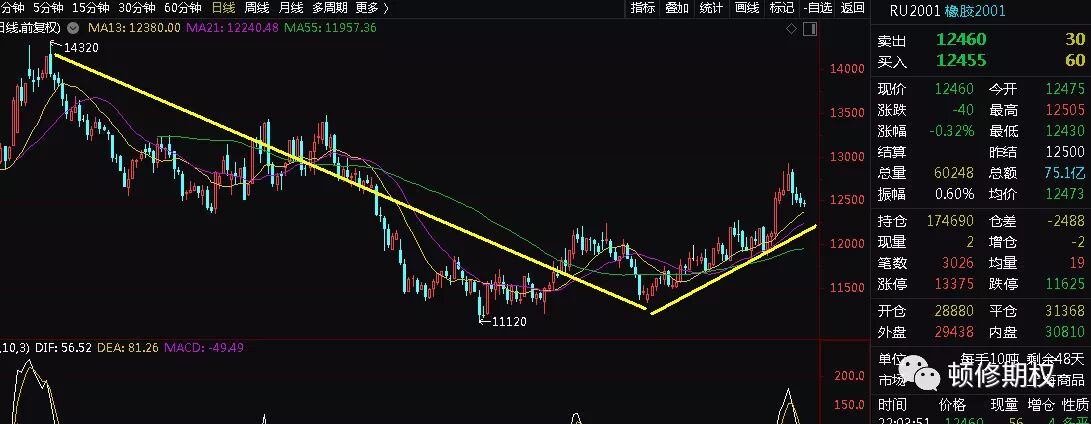The height and width of the screenshot is (424, 1091).
Task: Click the 11500 price axis label
Action: coord(847,288)
